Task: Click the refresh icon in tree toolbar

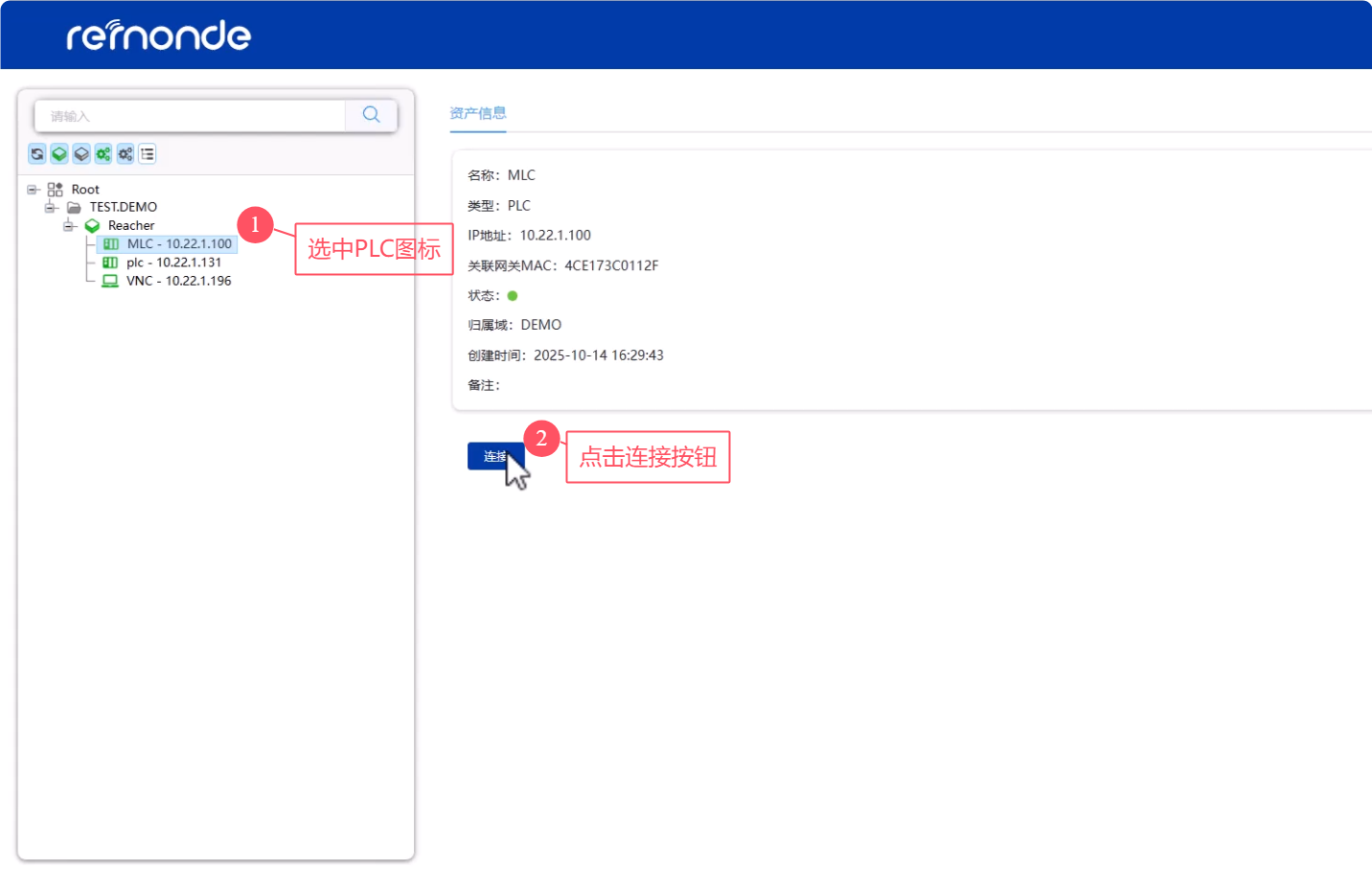Action: (37, 154)
